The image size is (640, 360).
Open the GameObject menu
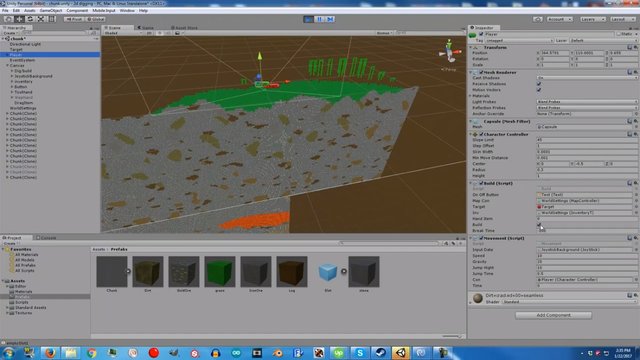click(x=51, y=11)
